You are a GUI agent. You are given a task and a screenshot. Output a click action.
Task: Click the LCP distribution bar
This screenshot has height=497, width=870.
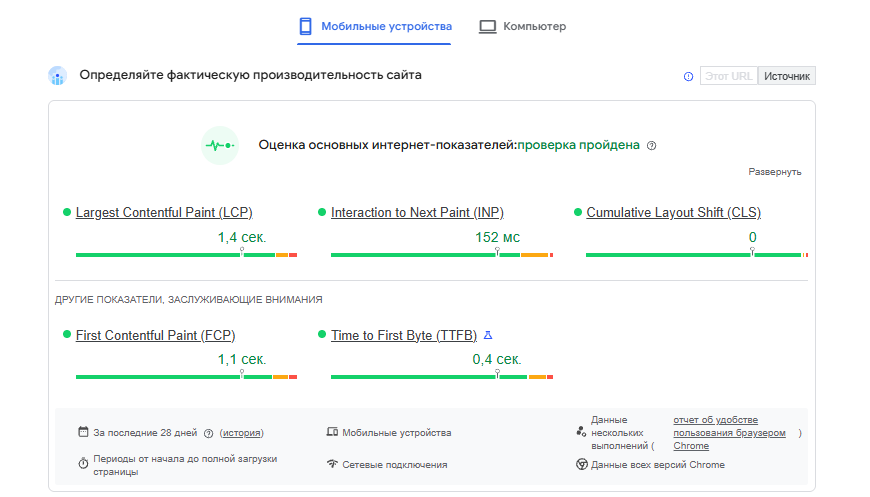pos(186,255)
